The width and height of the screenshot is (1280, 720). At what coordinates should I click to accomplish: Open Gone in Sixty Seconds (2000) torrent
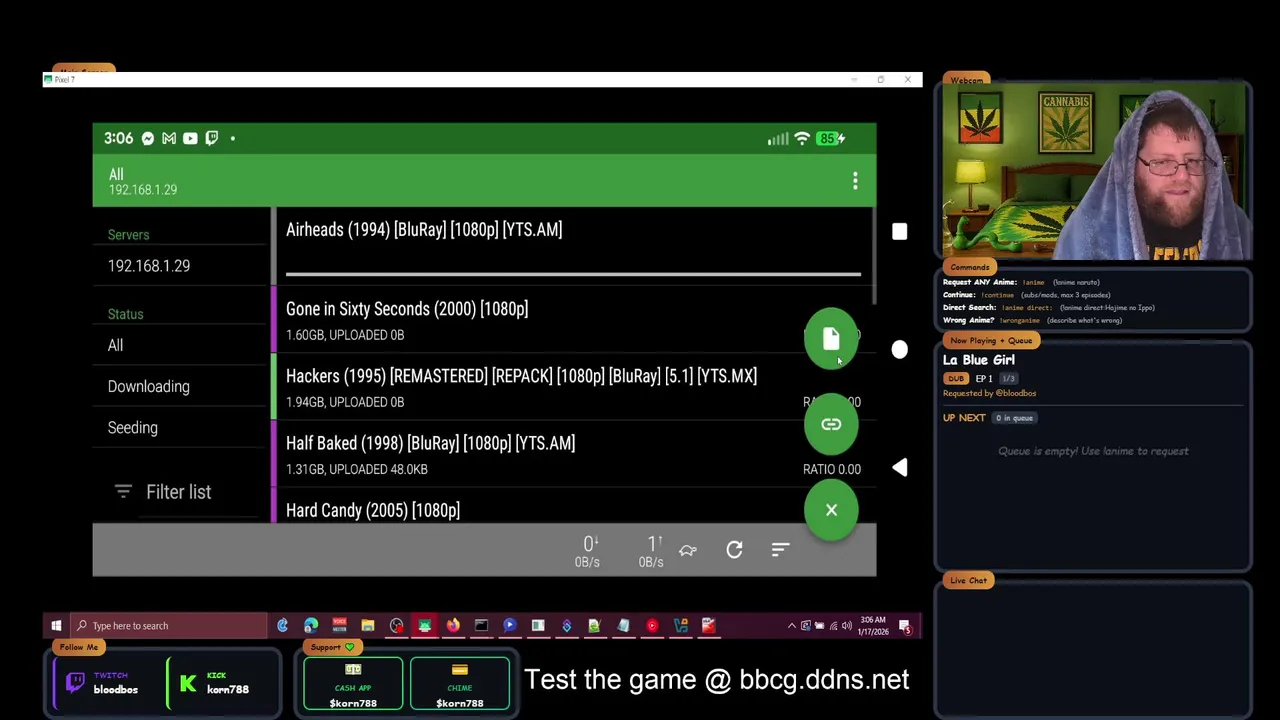573,320
